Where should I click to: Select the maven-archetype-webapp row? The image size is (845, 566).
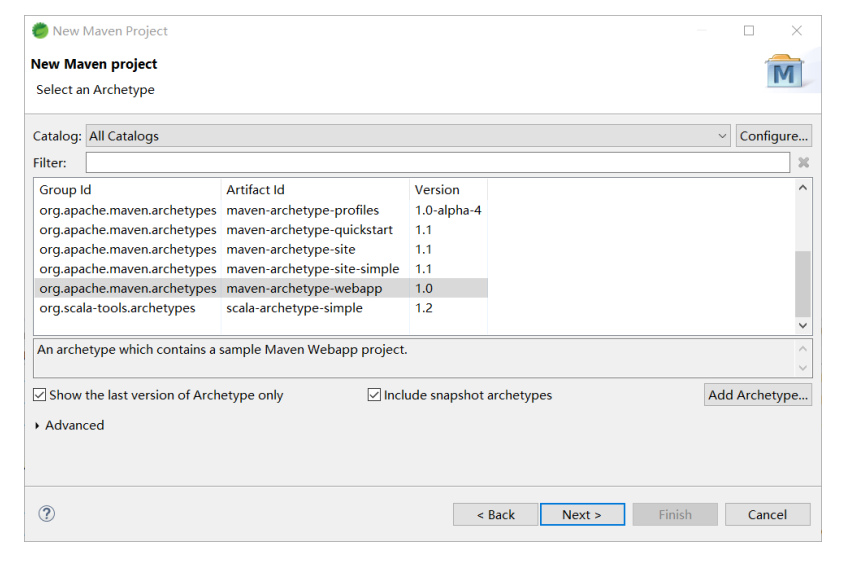click(261, 288)
